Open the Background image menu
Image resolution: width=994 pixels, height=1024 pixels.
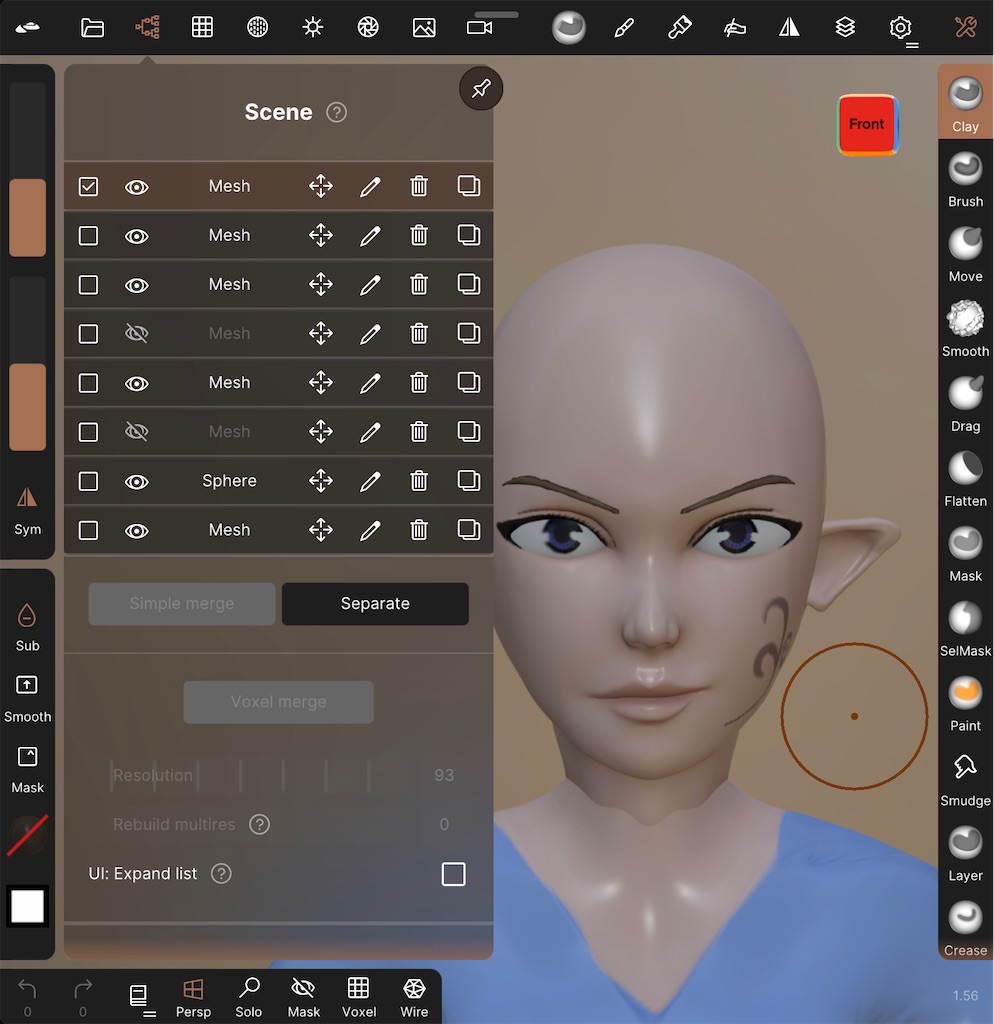point(424,27)
